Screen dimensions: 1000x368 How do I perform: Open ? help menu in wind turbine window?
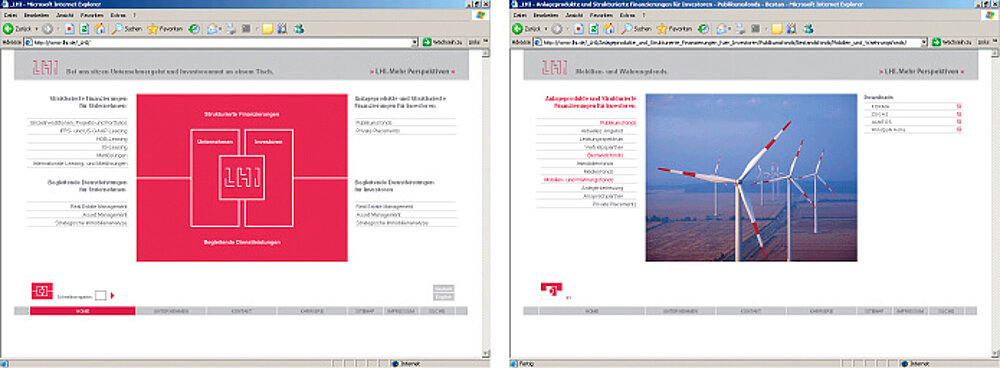(645, 14)
